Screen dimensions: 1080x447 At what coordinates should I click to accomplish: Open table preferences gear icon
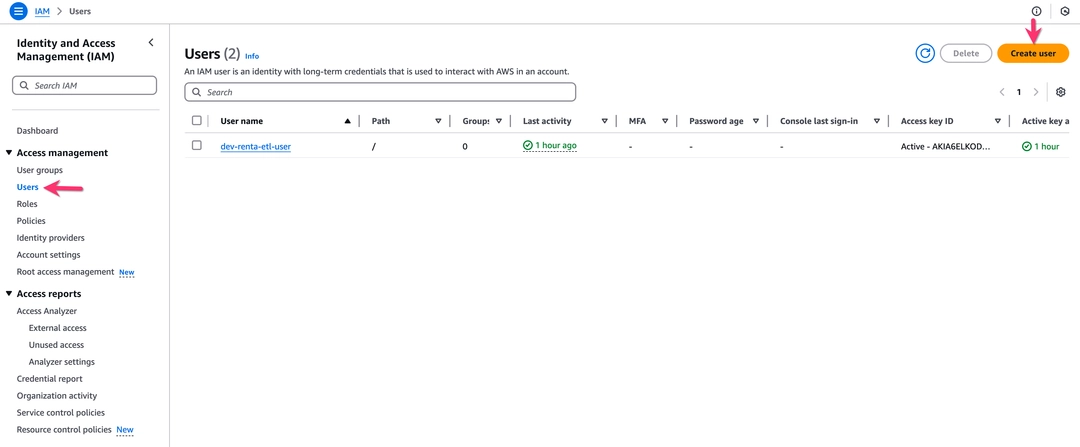point(1061,92)
